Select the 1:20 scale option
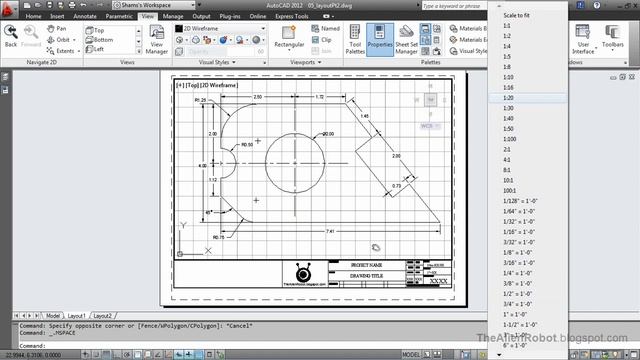Image resolution: width=640 pixels, height=360 pixels. [527, 98]
